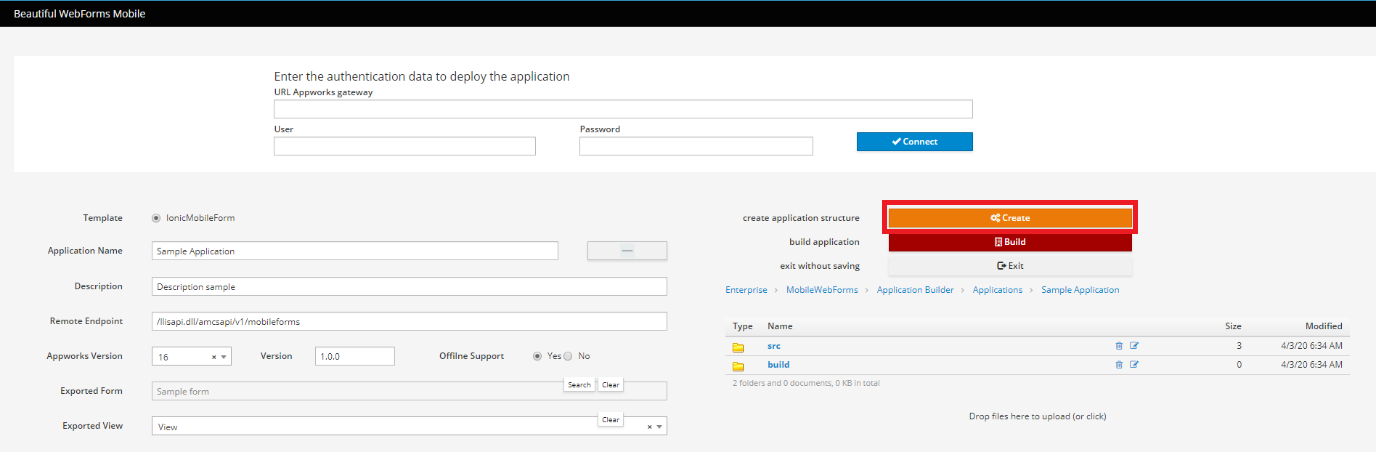Open the build folder icon
Screen dimensions: 1376x452
[x=739, y=366]
